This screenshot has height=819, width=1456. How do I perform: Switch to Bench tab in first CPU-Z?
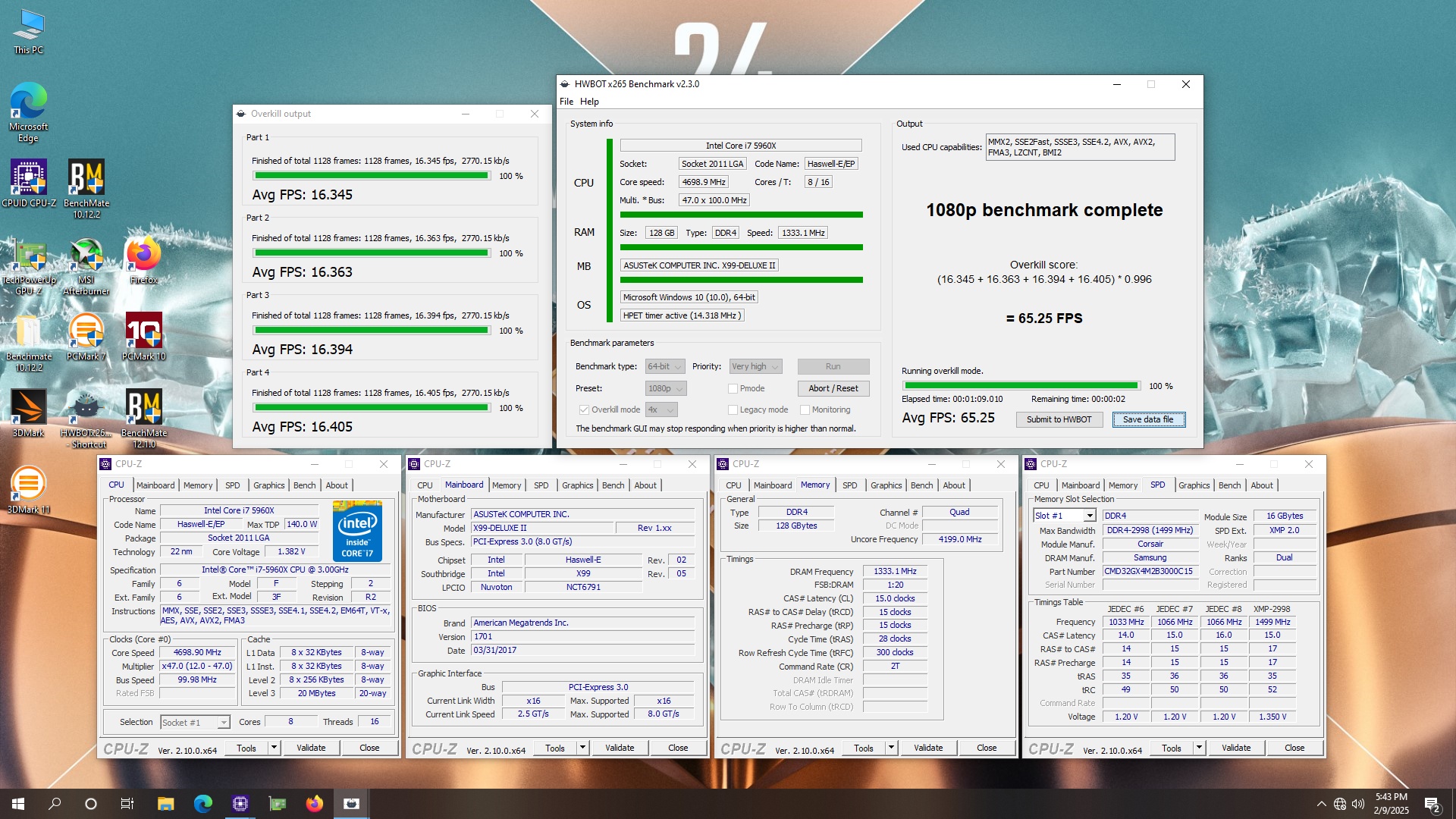(304, 485)
